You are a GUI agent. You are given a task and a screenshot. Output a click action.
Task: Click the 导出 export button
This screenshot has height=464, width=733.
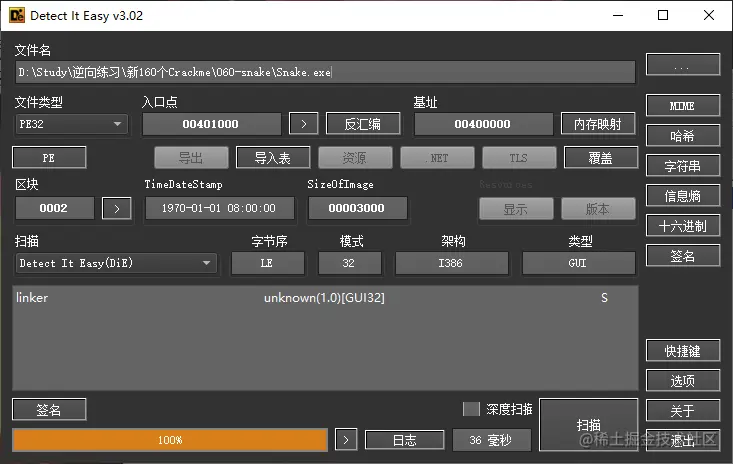coord(191,158)
